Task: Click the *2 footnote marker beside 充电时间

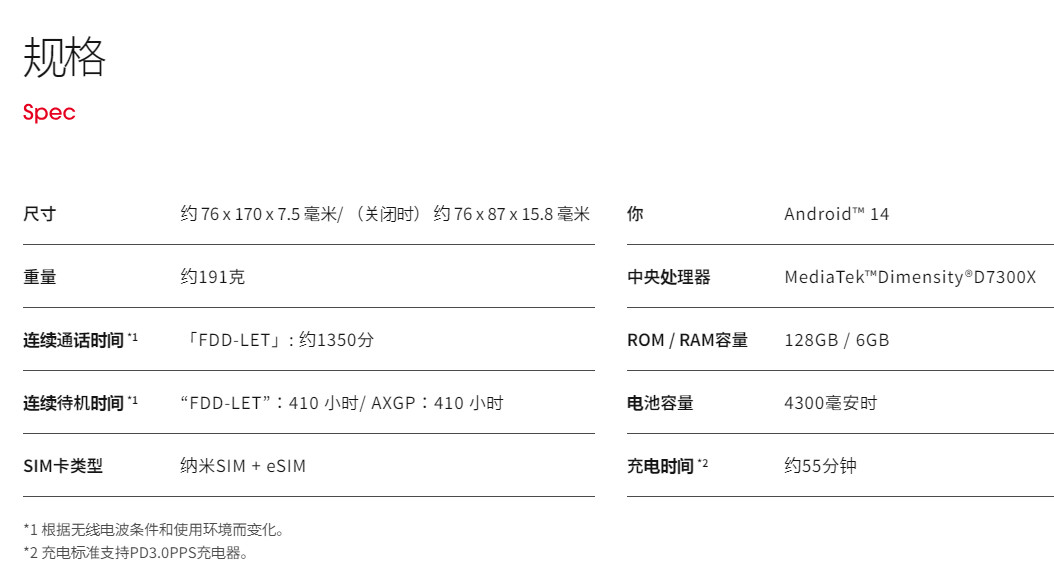Action: pyautogui.click(x=702, y=463)
